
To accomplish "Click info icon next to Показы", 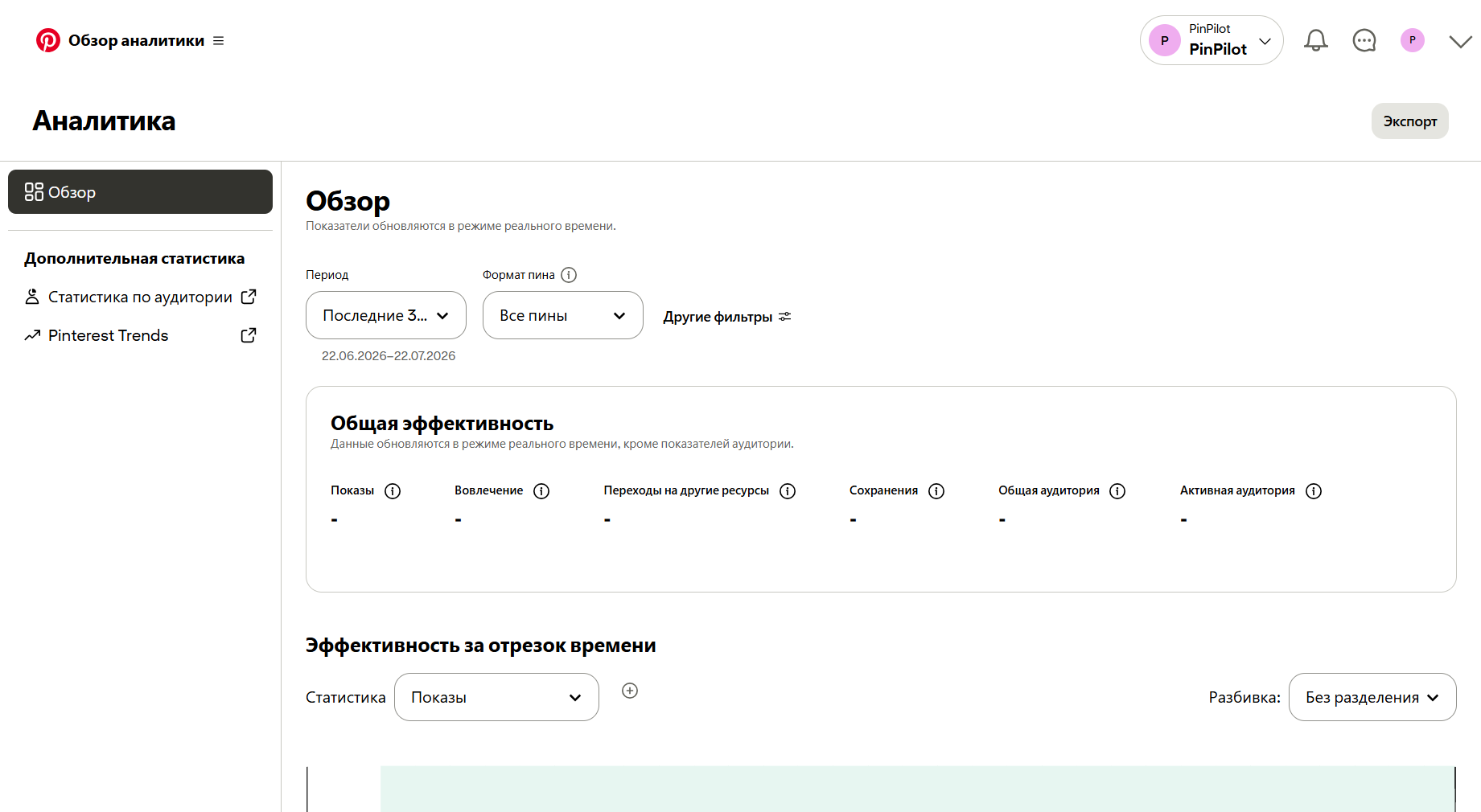I will 393,491.
